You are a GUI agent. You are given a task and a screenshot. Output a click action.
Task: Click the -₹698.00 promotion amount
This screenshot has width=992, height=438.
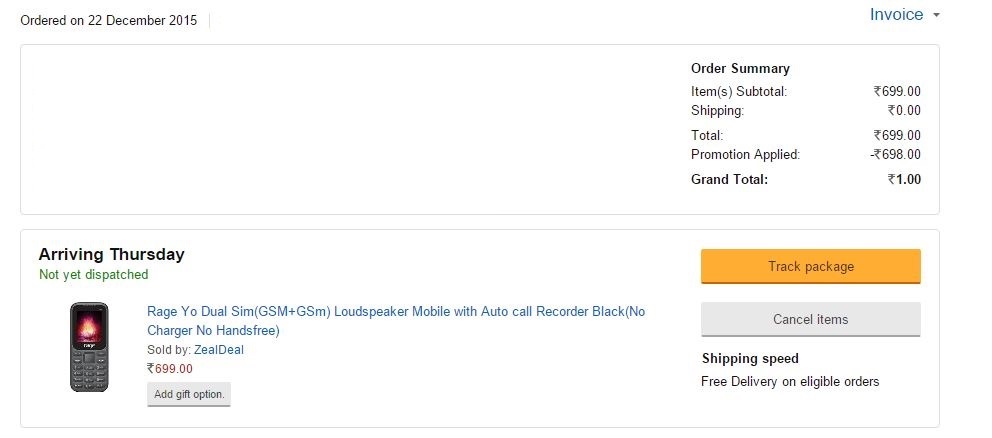click(x=895, y=154)
